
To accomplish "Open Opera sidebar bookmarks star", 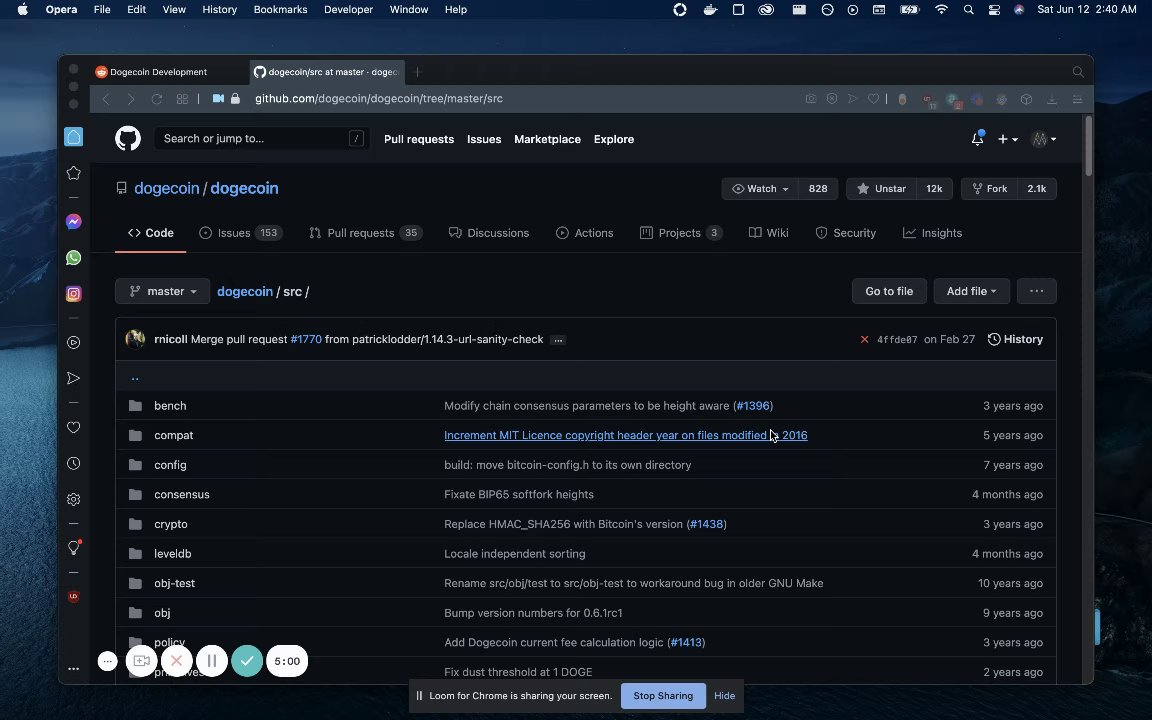I will 73,173.
